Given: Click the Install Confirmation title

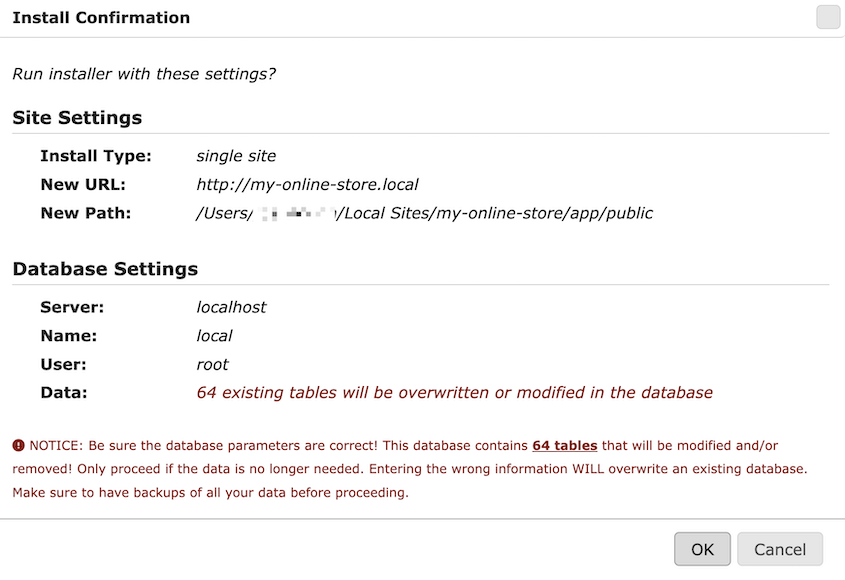Looking at the screenshot, I should click(x=100, y=17).
